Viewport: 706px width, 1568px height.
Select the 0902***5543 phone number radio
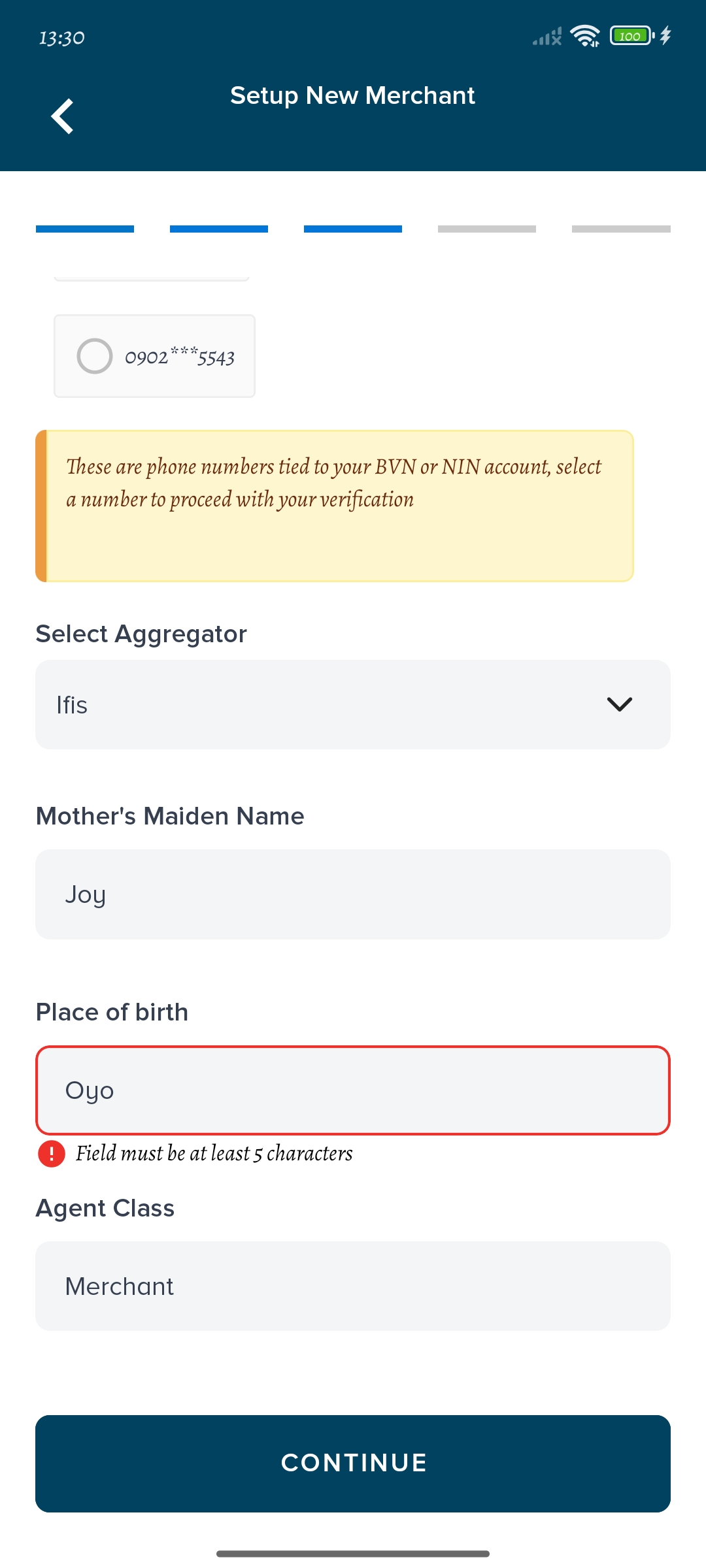[x=95, y=356]
